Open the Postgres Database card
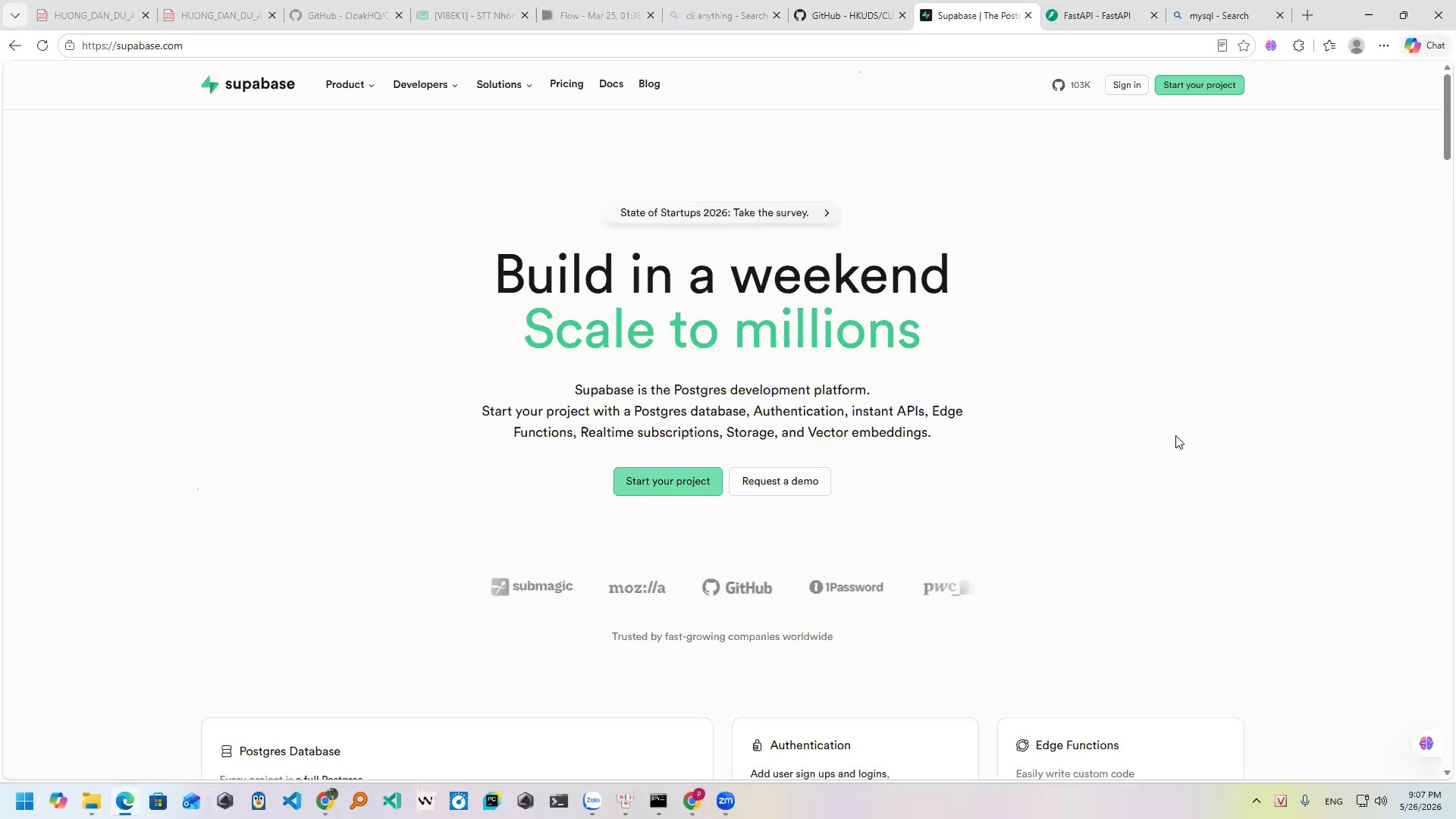1456x819 pixels. click(x=457, y=748)
